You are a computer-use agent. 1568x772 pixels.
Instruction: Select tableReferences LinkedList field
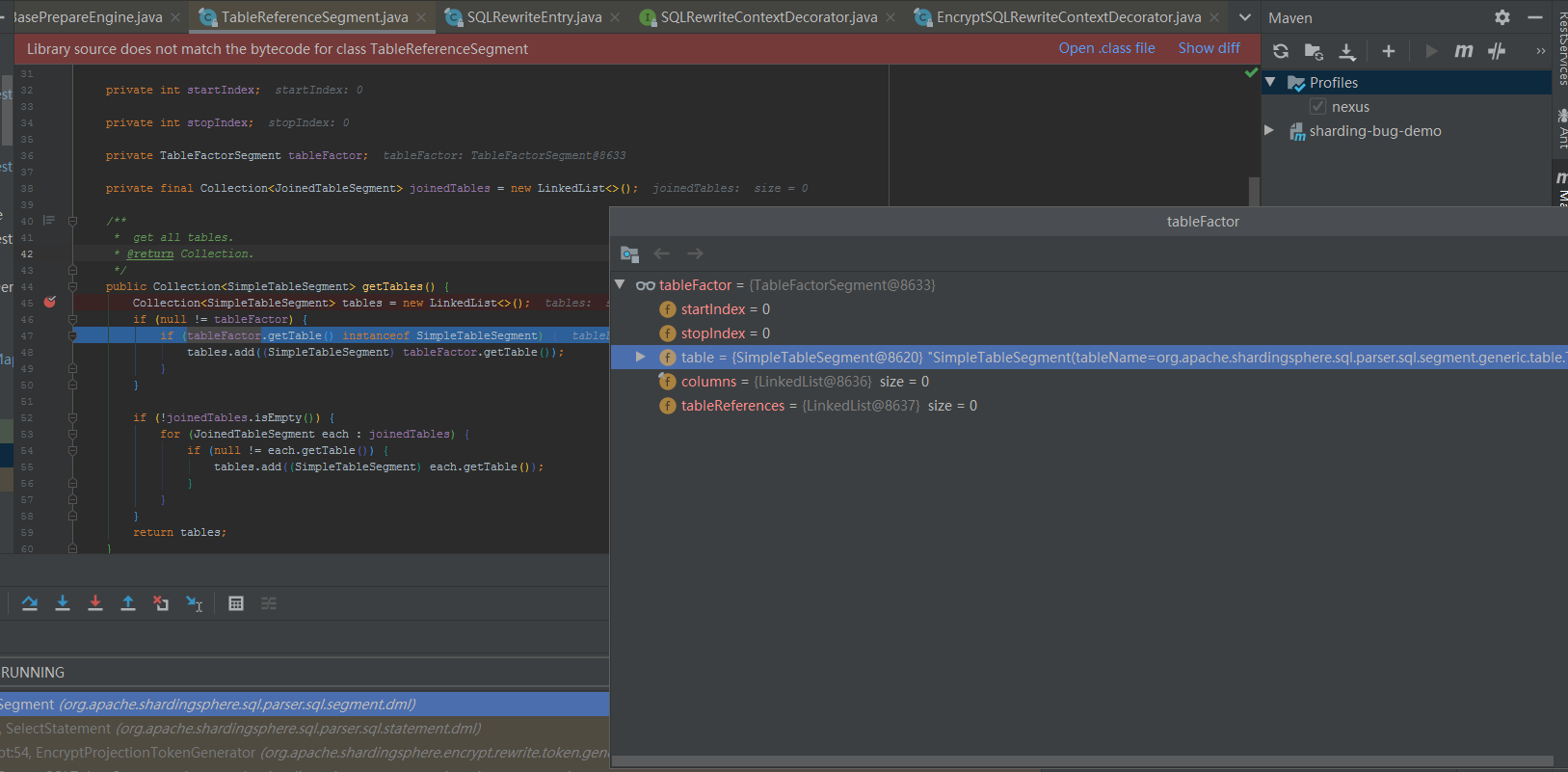[x=1089, y=405]
